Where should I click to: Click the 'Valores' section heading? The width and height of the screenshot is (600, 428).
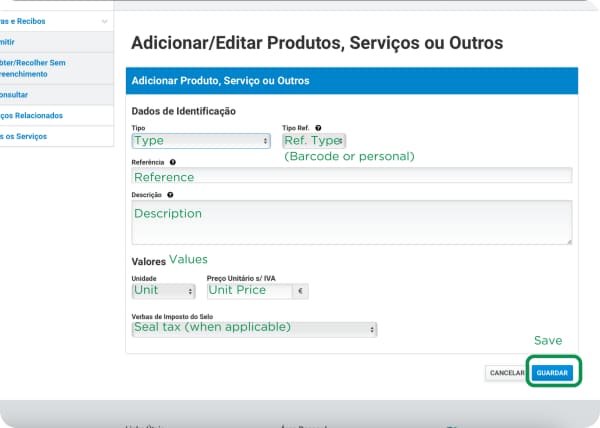tap(148, 262)
